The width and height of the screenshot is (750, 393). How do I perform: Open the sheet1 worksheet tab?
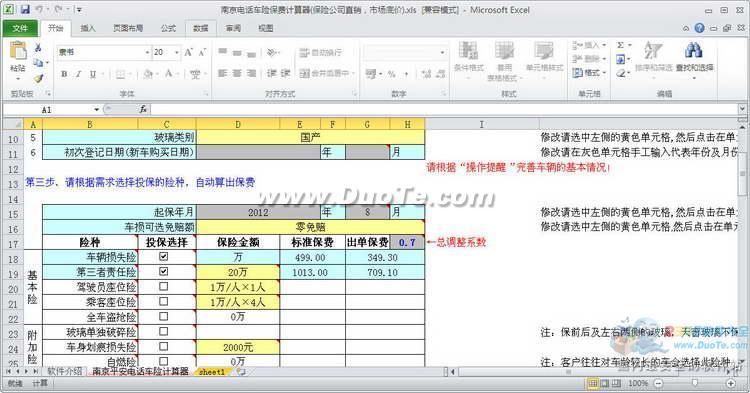[211, 371]
